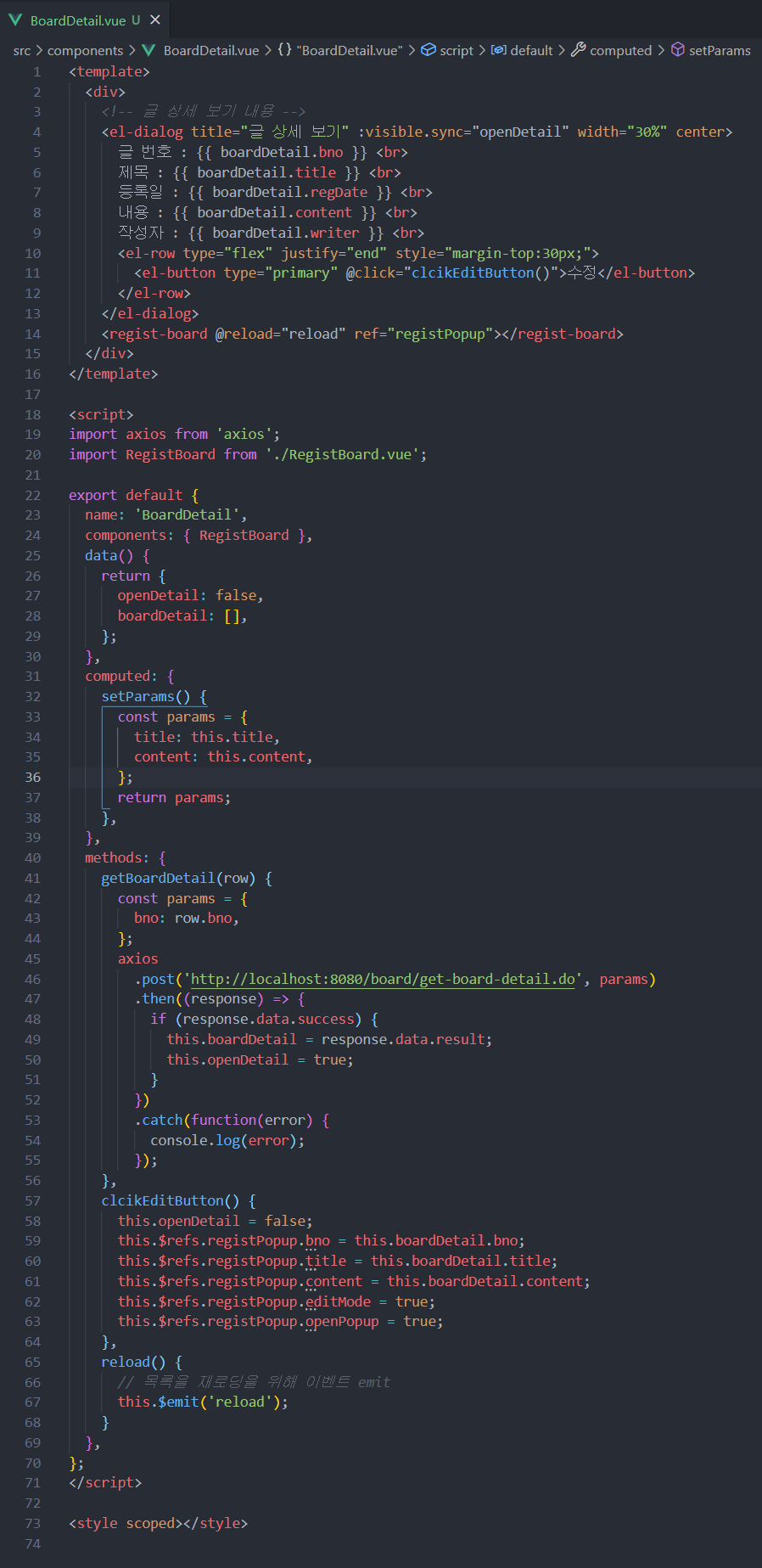Image resolution: width=762 pixels, height=1568 pixels.
Task: Click line number 36 in the gutter
Action: pyautogui.click(x=32, y=778)
